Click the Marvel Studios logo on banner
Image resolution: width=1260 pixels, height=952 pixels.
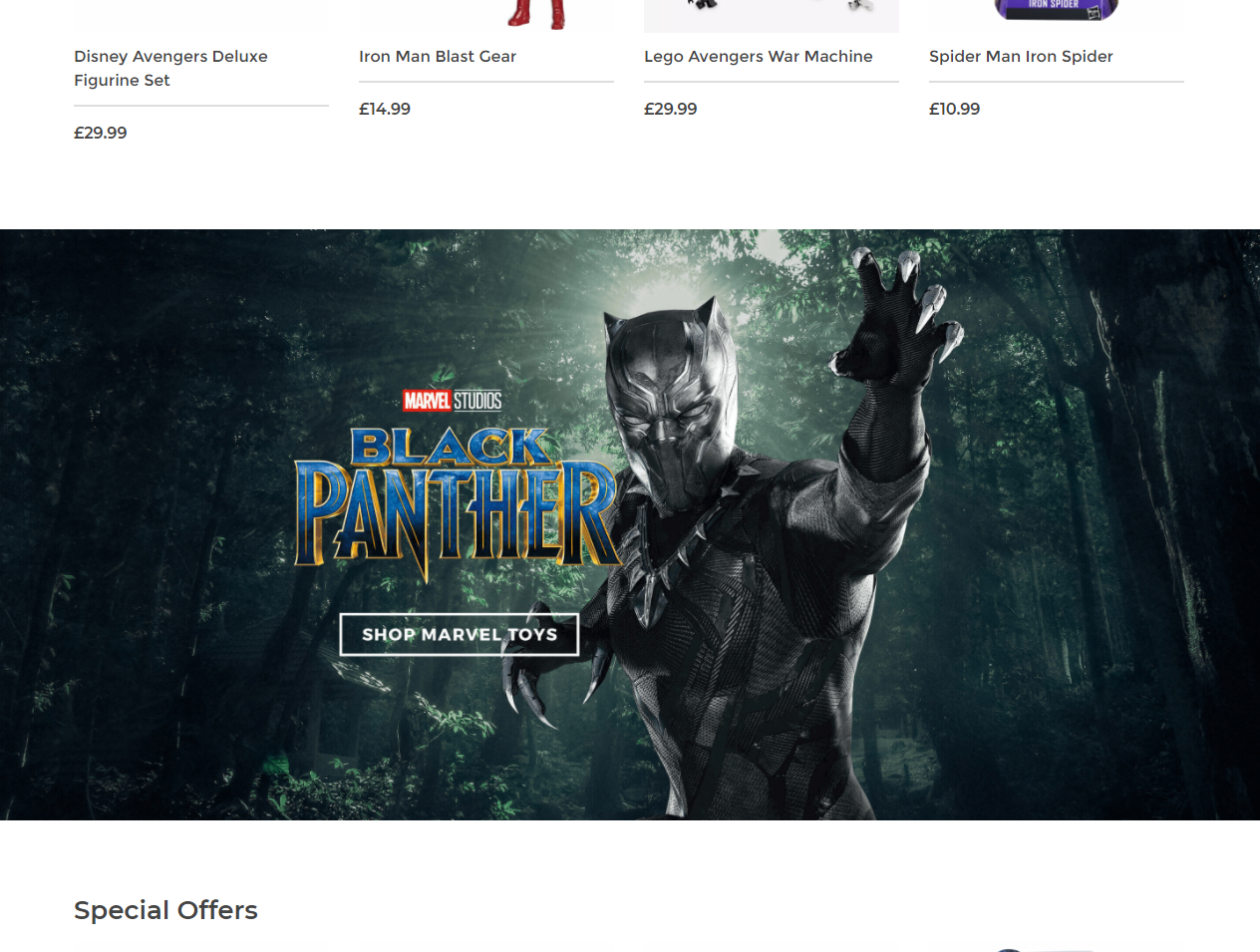pos(453,401)
